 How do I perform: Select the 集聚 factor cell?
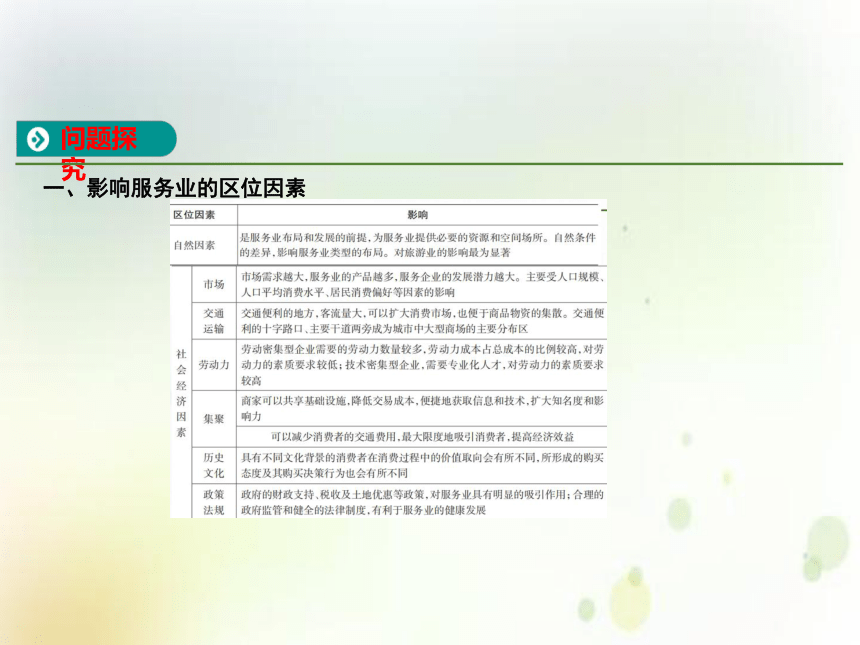[x=214, y=419]
